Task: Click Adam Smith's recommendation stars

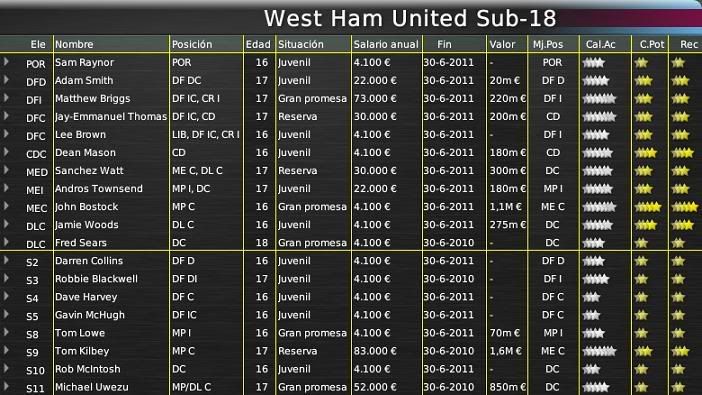Action: (680, 81)
